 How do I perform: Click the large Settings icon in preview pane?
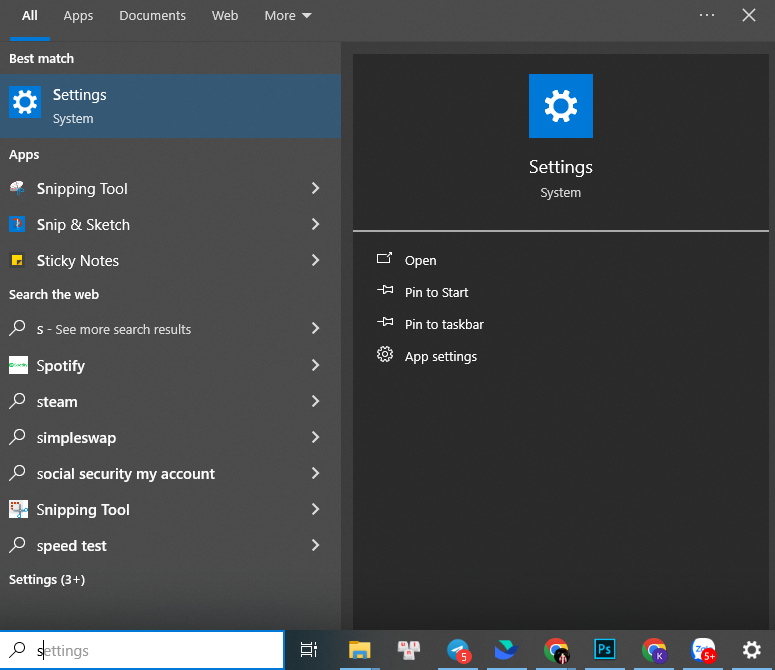[x=560, y=106]
